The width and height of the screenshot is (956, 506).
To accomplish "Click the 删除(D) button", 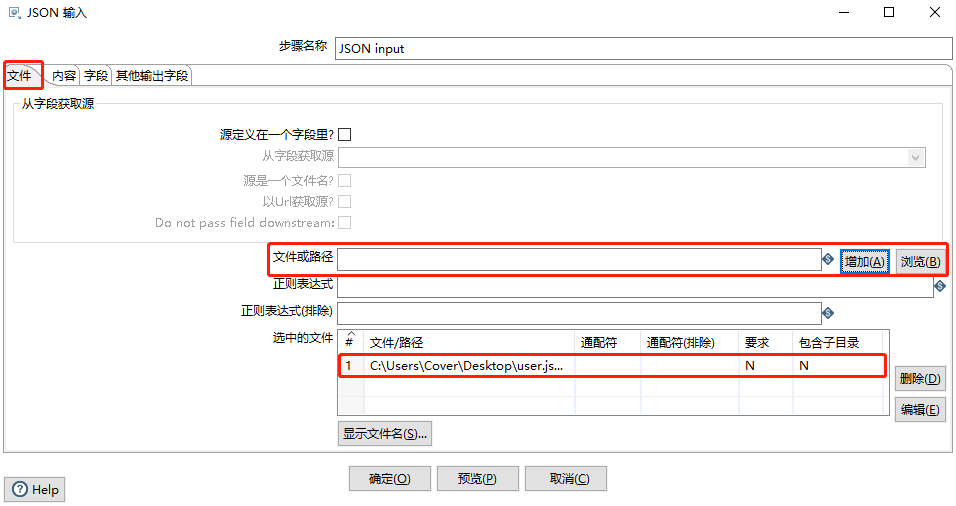I will point(920,379).
